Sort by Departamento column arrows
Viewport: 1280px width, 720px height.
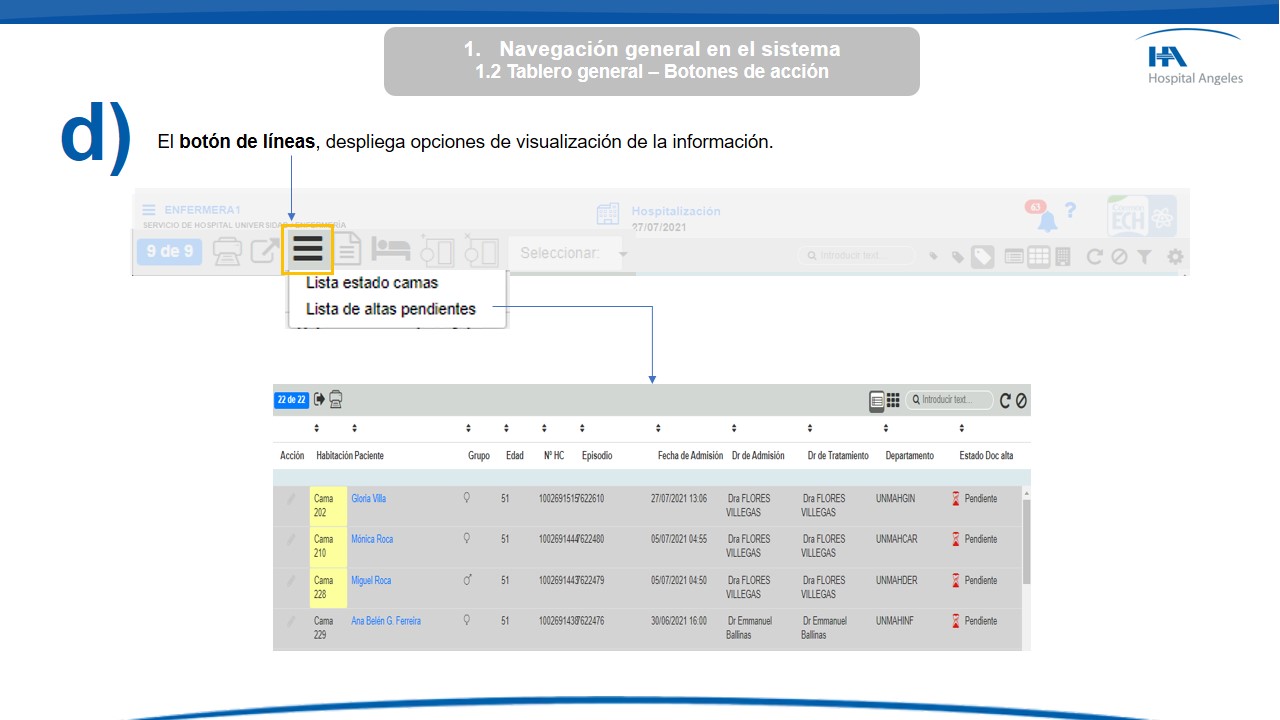[x=885, y=429]
